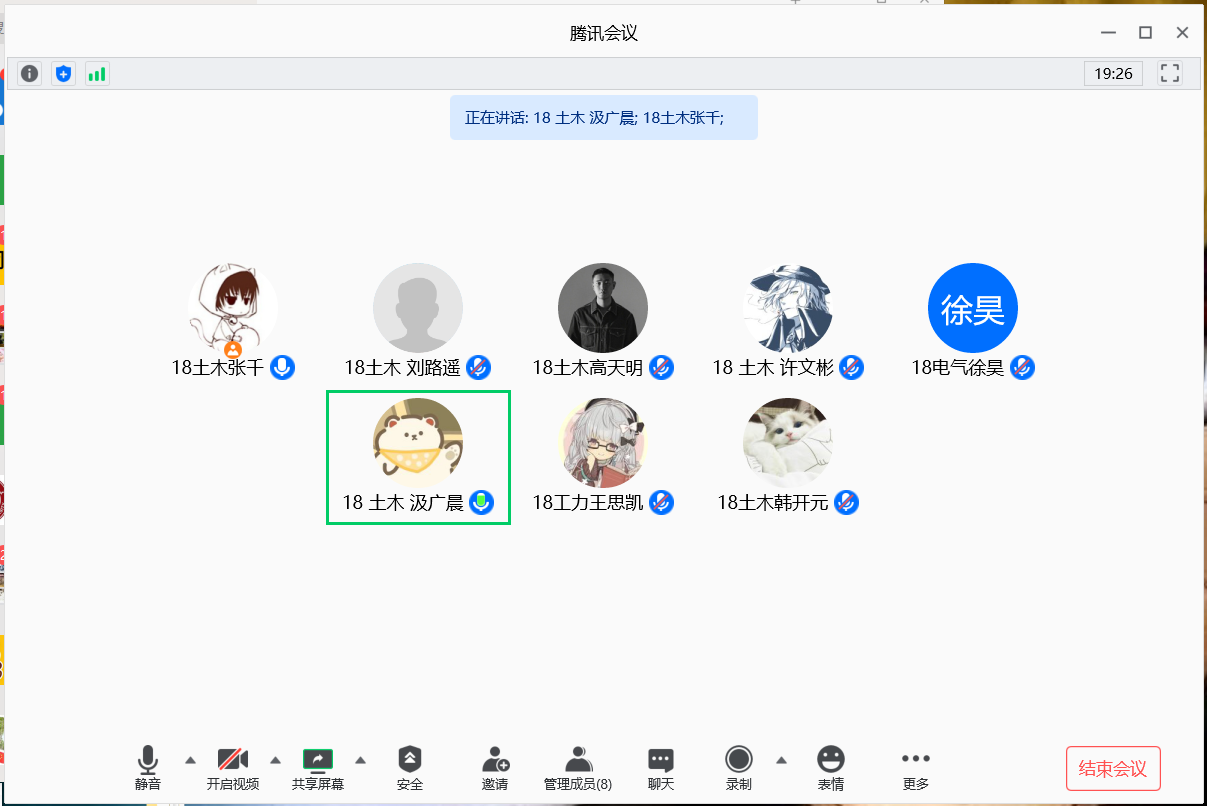The width and height of the screenshot is (1207, 806).
Task: Start recording with 录制 button
Action: pos(739,768)
